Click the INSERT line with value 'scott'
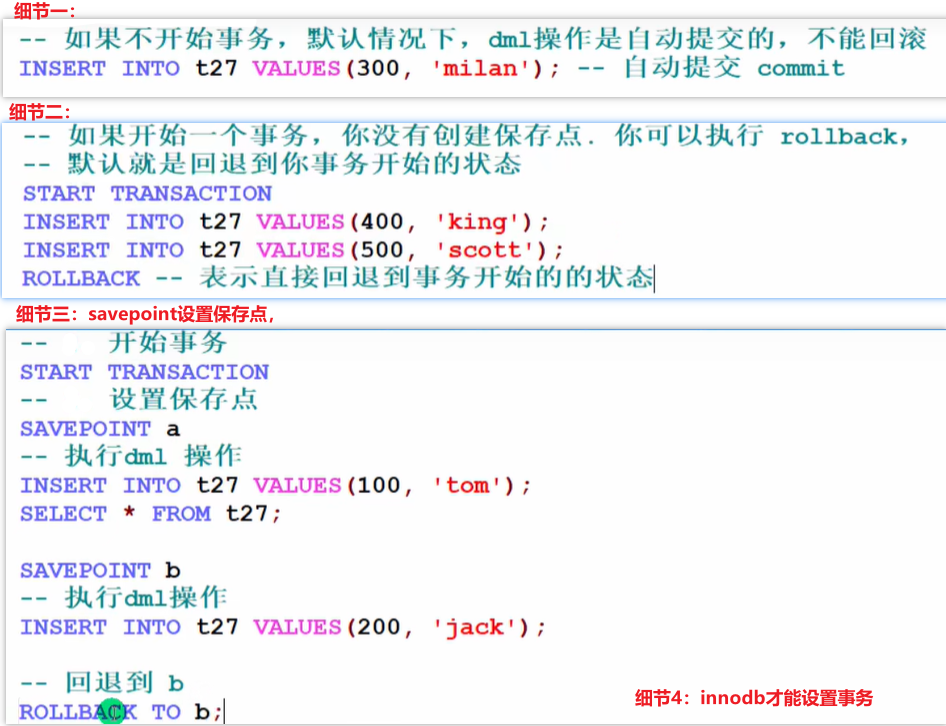 coord(293,250)
